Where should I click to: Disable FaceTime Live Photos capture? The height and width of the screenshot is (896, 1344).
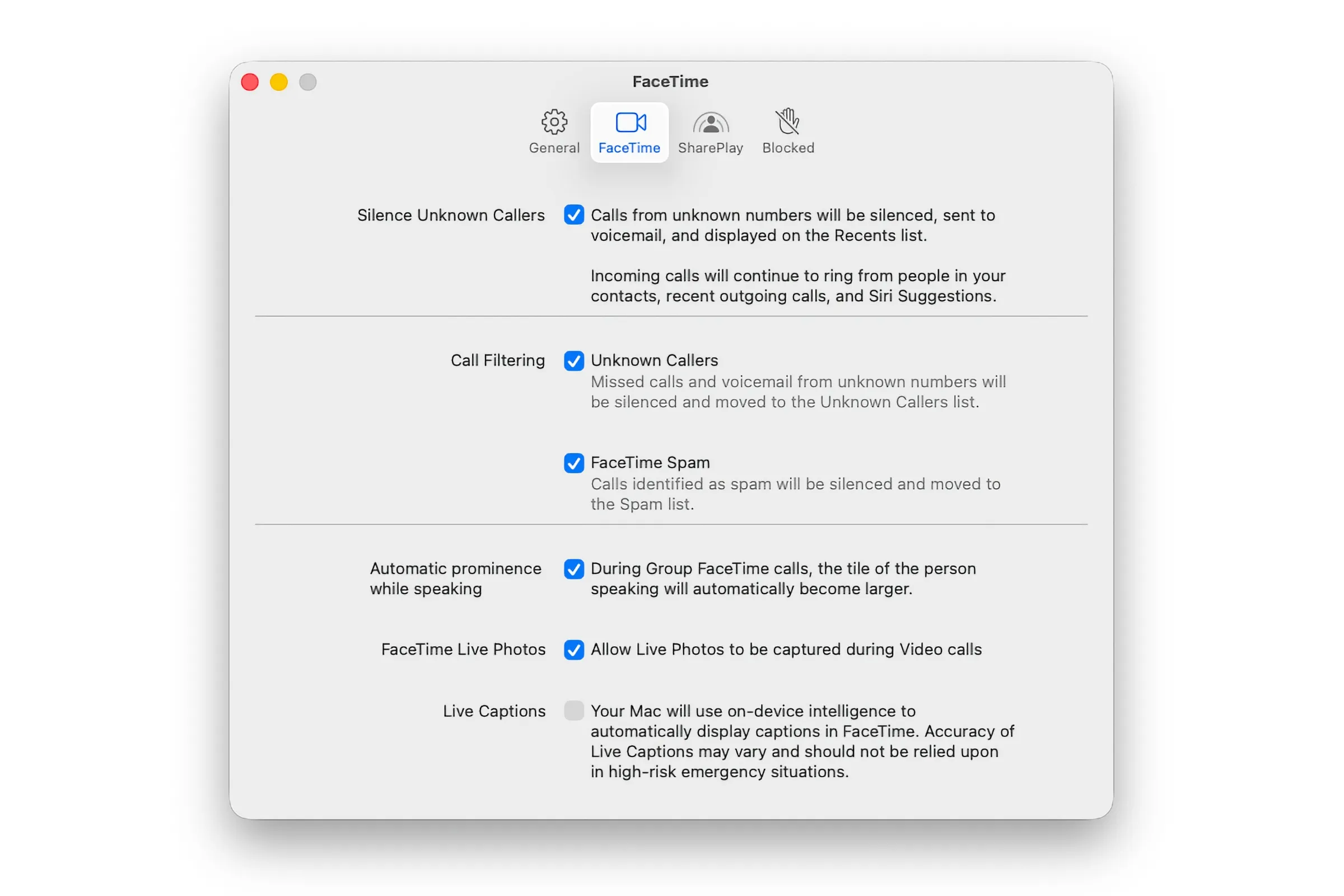(573, 650)
